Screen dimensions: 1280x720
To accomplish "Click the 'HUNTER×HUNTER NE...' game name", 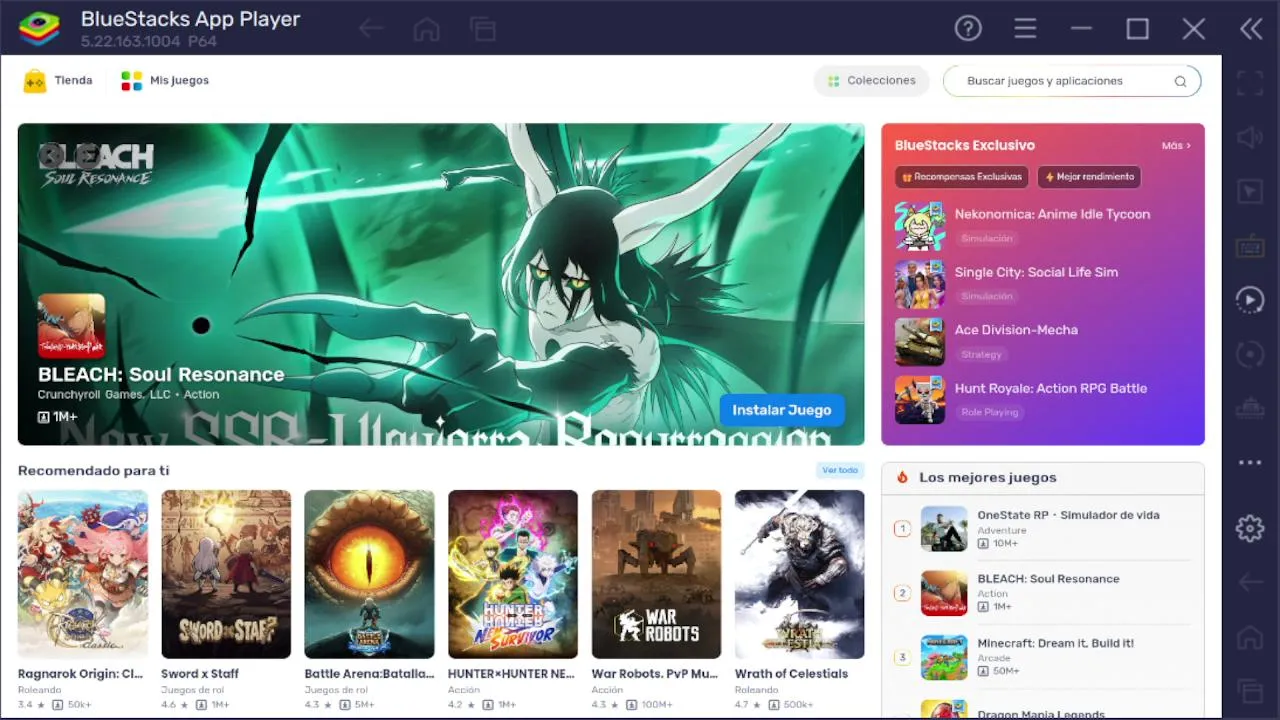I will coord(511,674).
